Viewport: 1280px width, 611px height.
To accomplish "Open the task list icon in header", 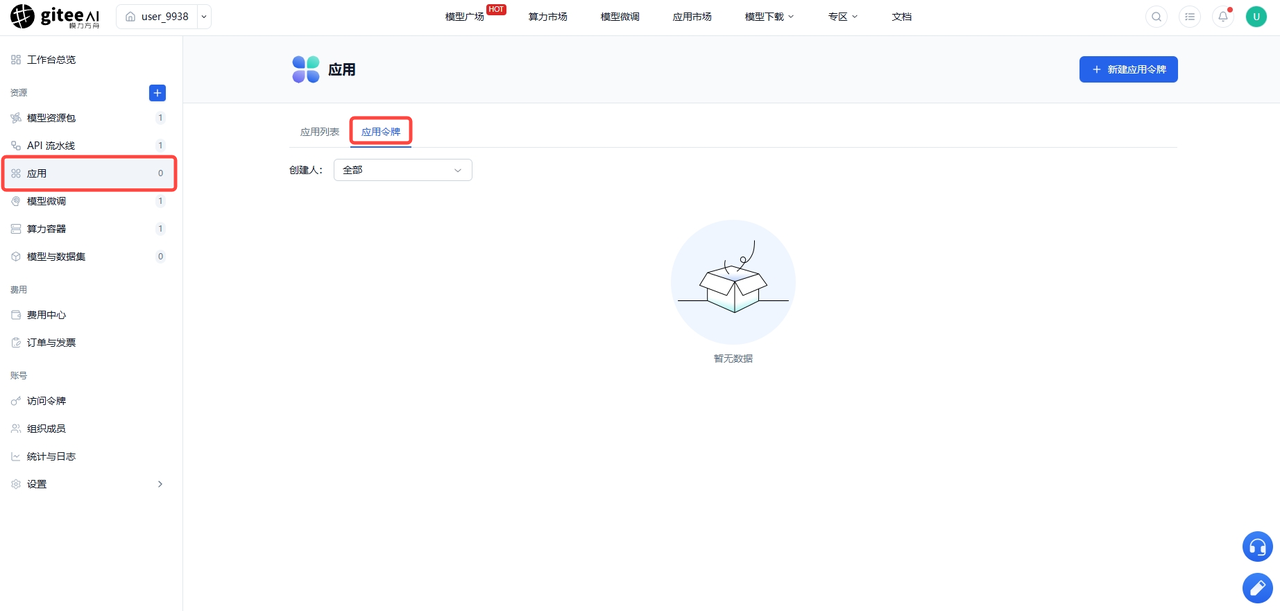I will coord(1190,17).
